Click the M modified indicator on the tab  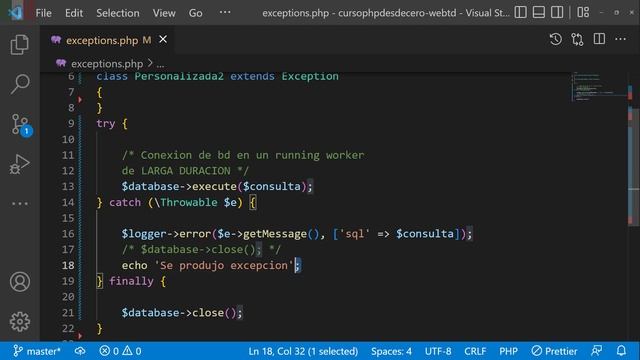tap(147, 40)
